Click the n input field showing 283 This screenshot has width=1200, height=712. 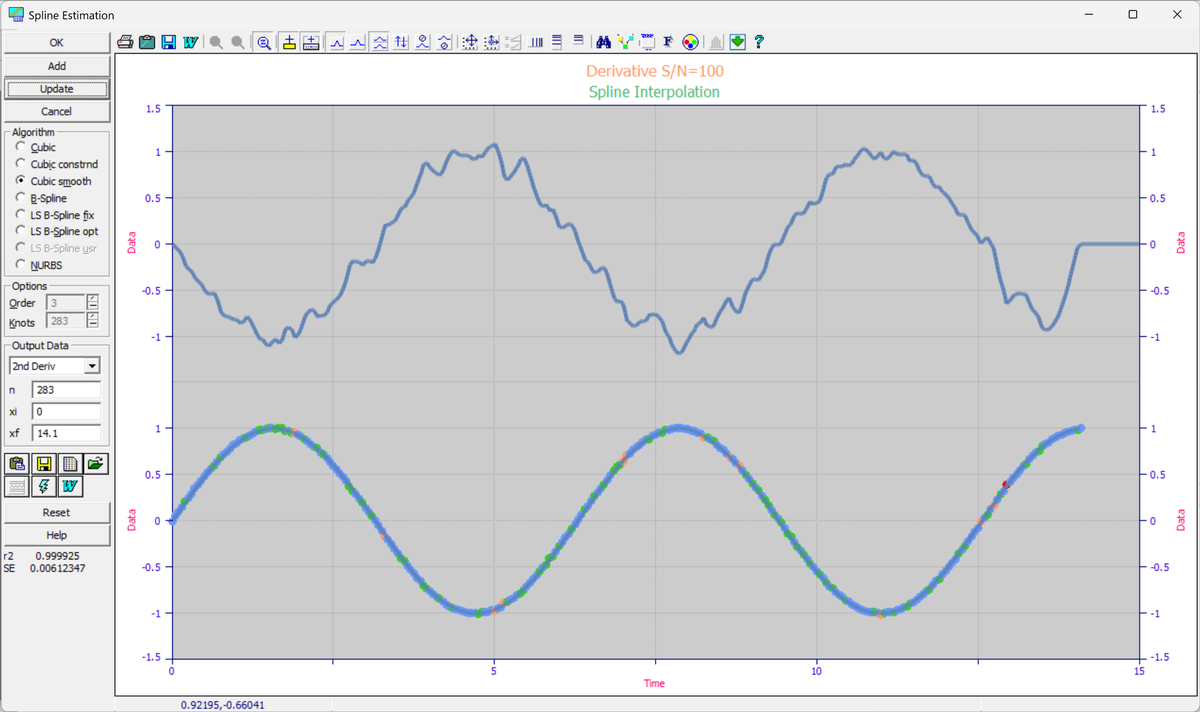tap(66, 389)
